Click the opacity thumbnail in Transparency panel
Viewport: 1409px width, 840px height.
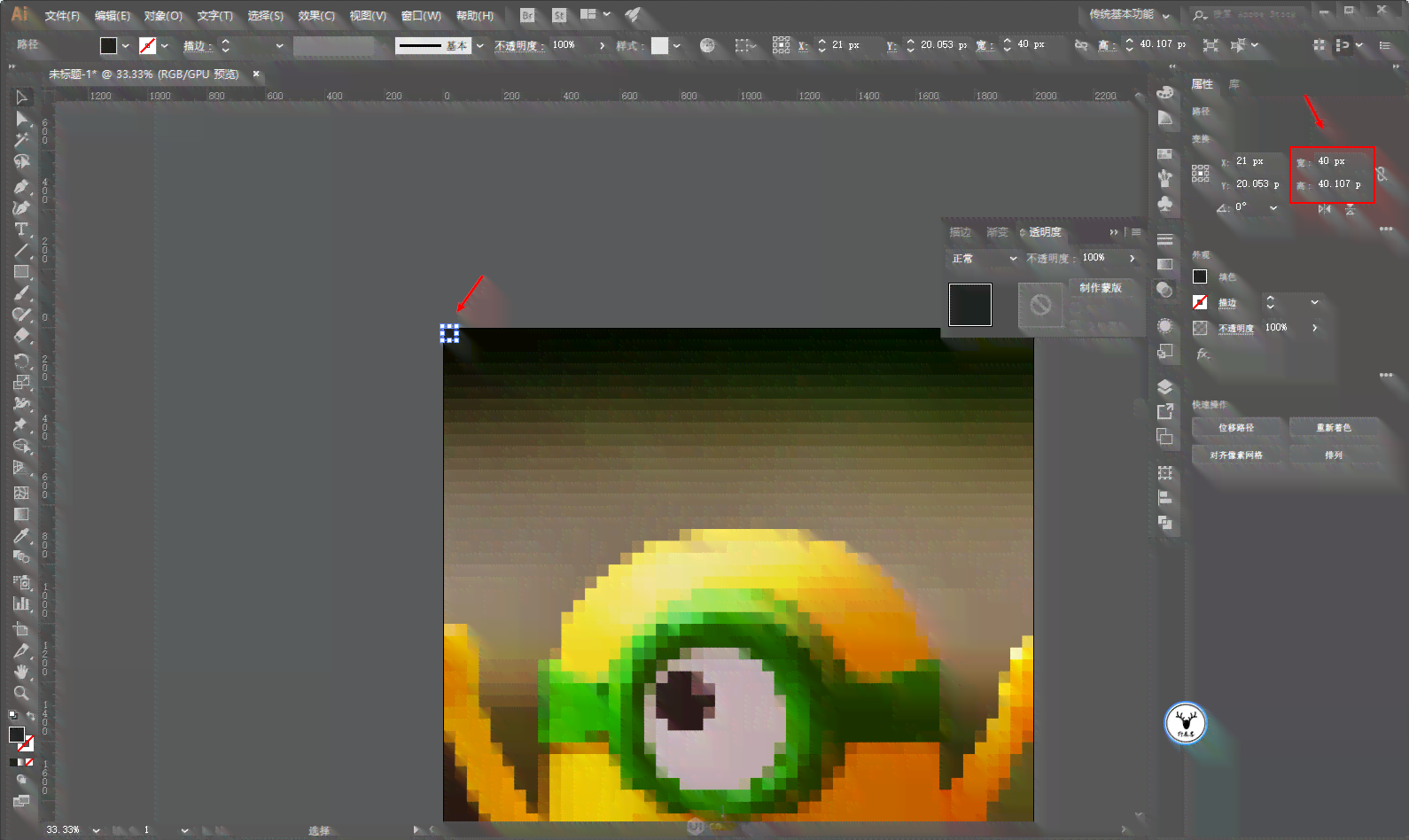pos(970,305)
